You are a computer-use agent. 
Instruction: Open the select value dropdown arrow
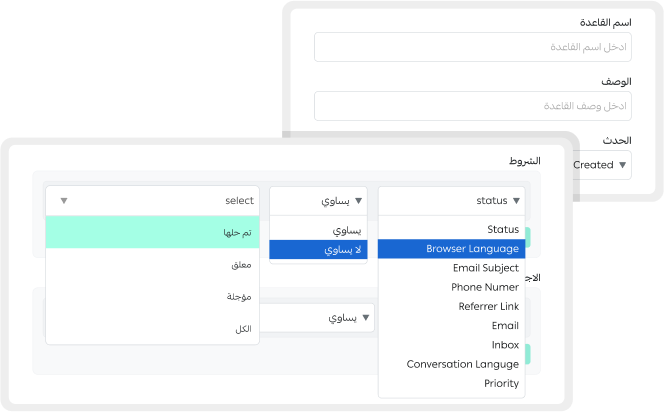64,201
